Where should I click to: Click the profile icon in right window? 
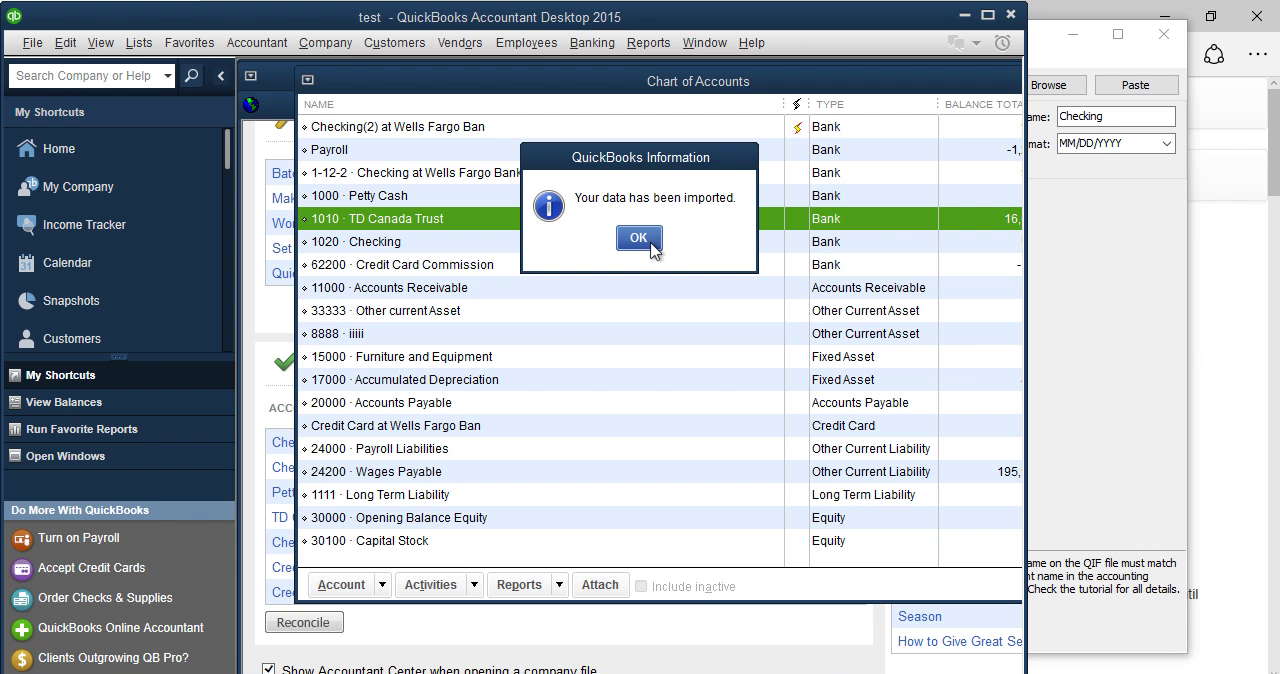(x=1214, y=55)
